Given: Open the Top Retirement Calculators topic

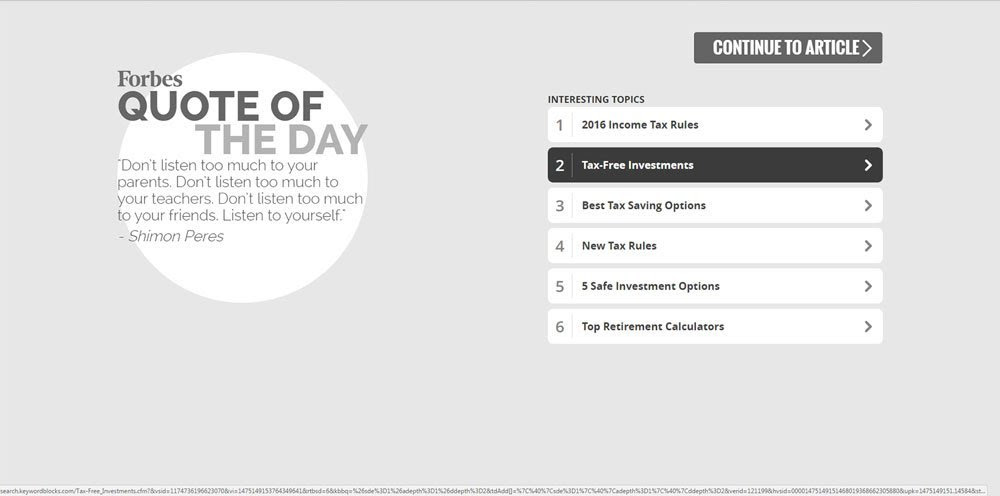Looking at the screenshot, I should pyautogui.click(x=652, y=327).
